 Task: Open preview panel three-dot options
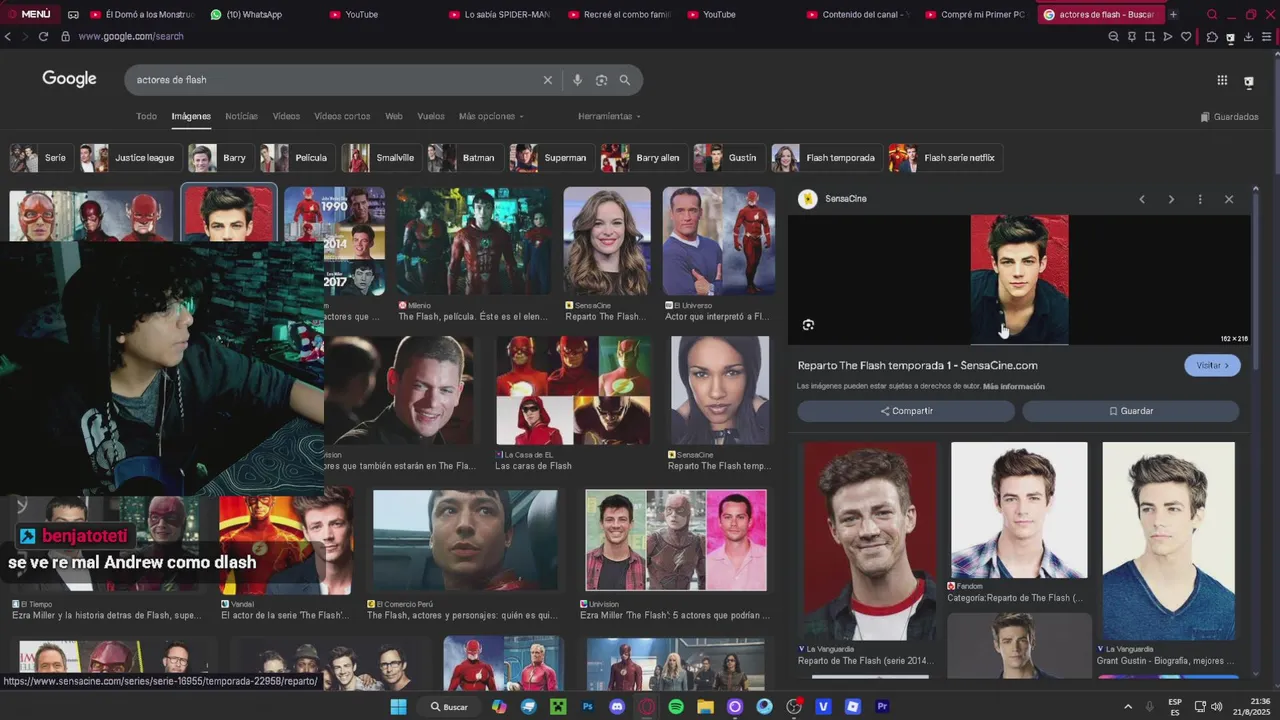1200,199
